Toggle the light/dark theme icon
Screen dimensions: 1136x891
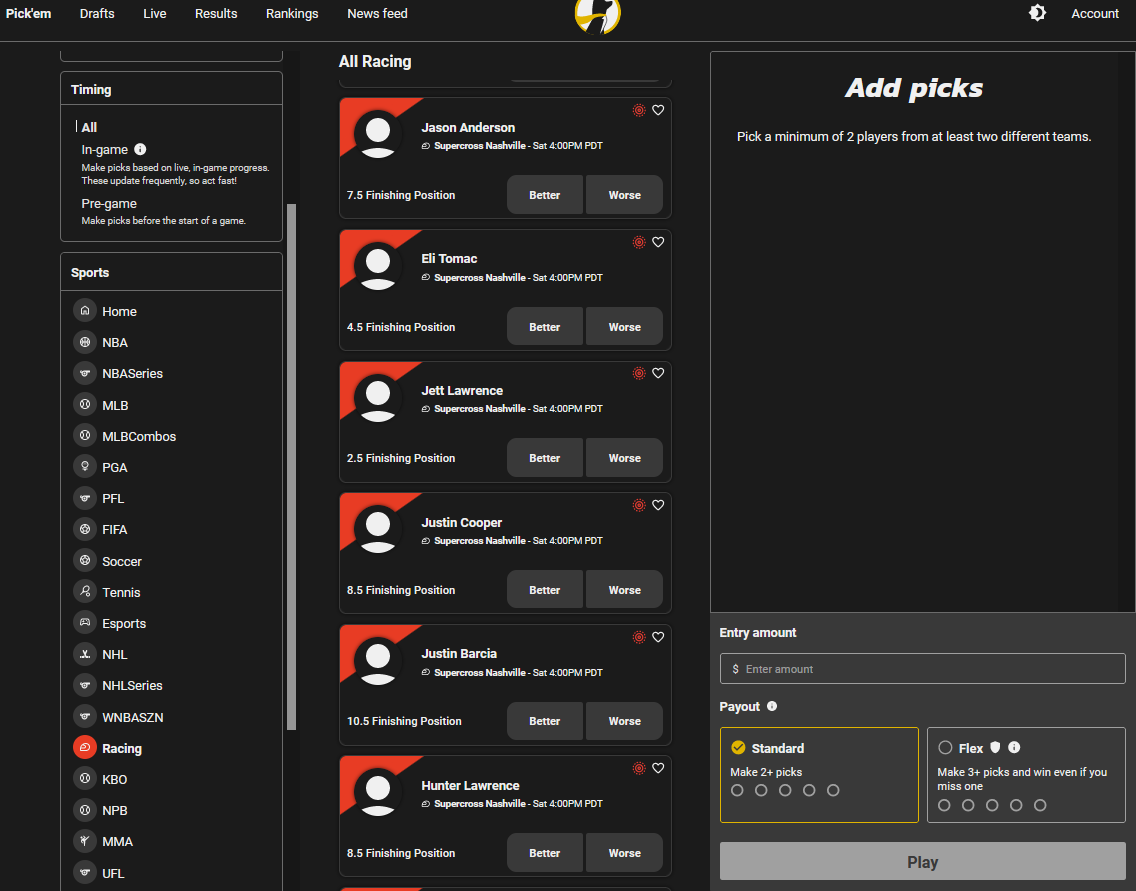click(x=1037, y=13)
